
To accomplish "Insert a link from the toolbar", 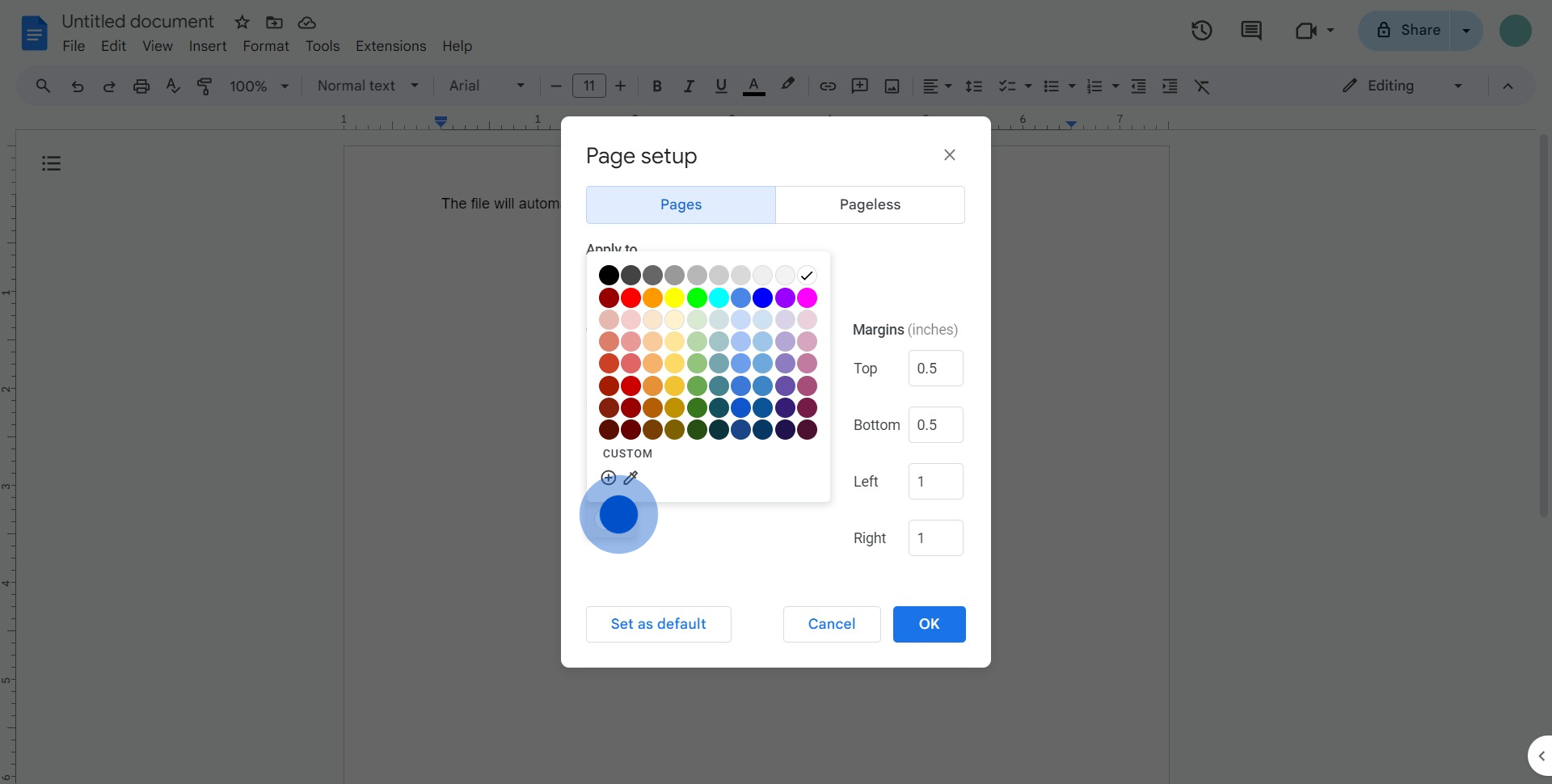I will (x=828, y=86).
